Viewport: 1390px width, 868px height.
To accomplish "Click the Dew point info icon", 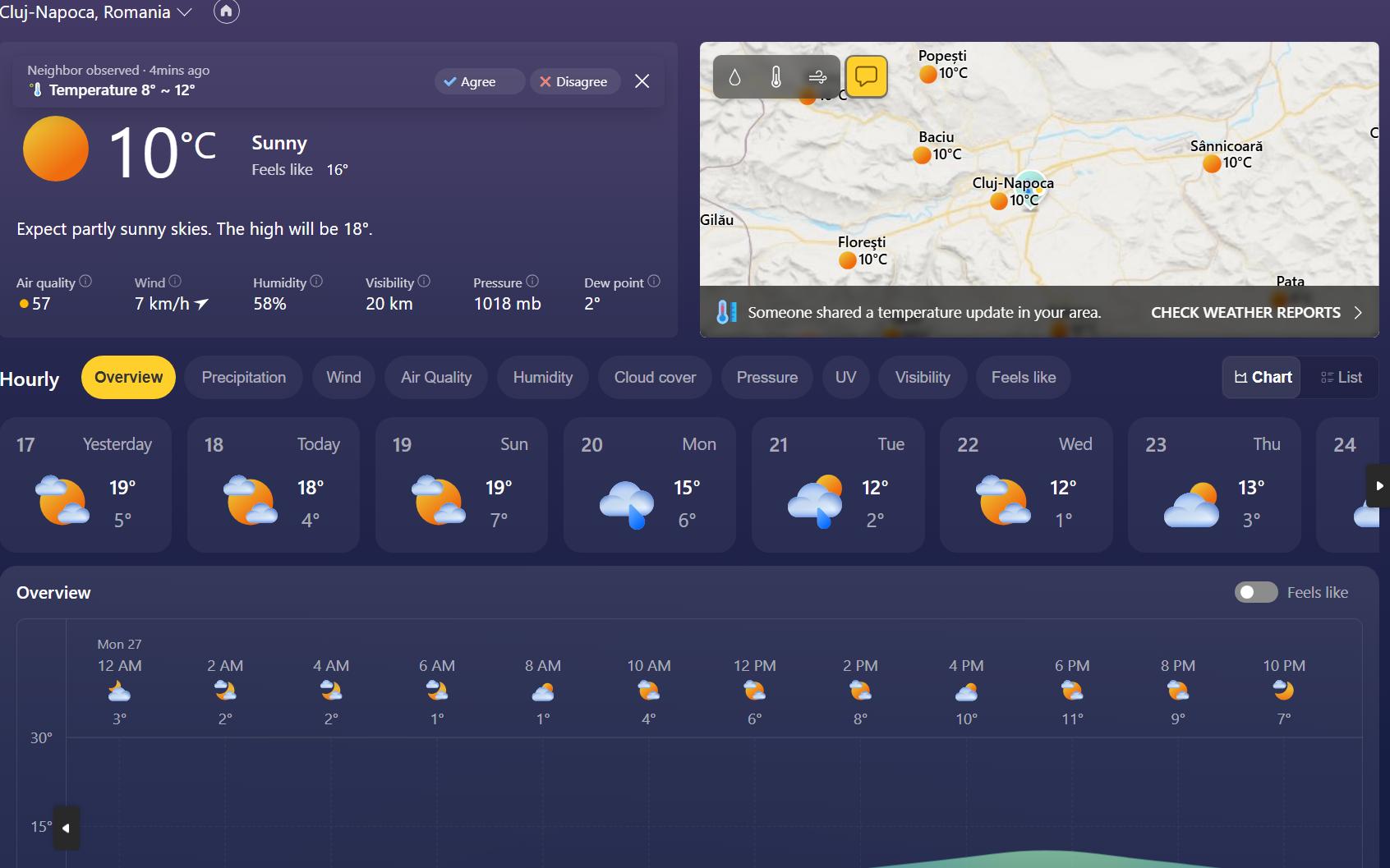I will 654,281.
